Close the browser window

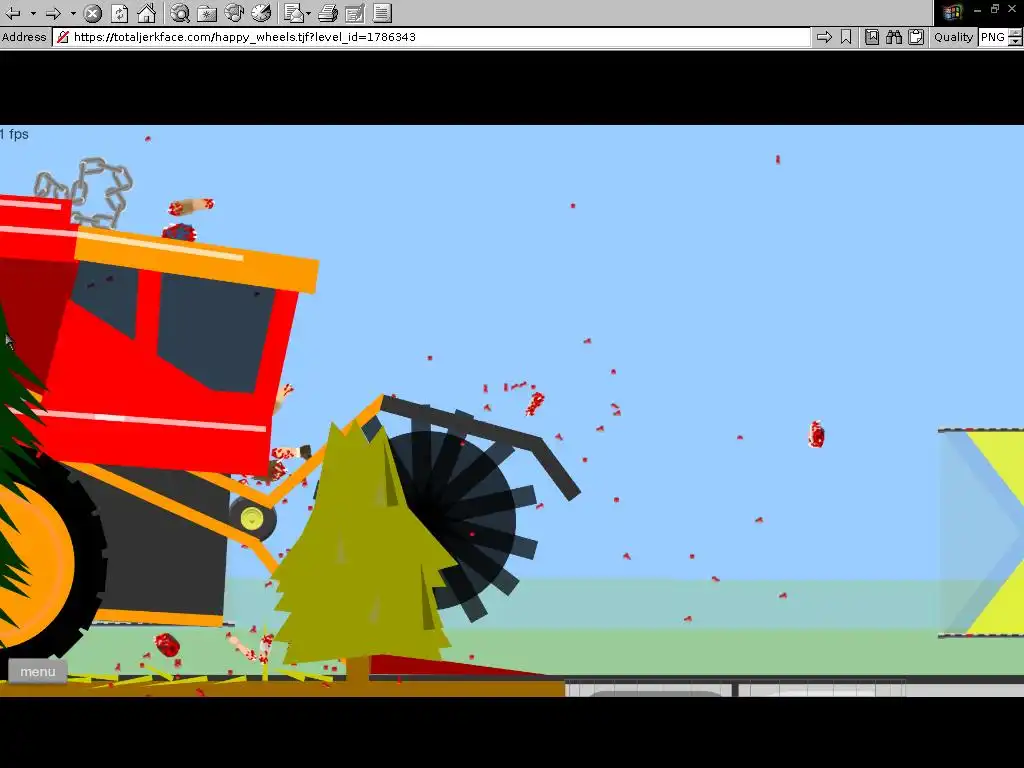[1014, 10]
